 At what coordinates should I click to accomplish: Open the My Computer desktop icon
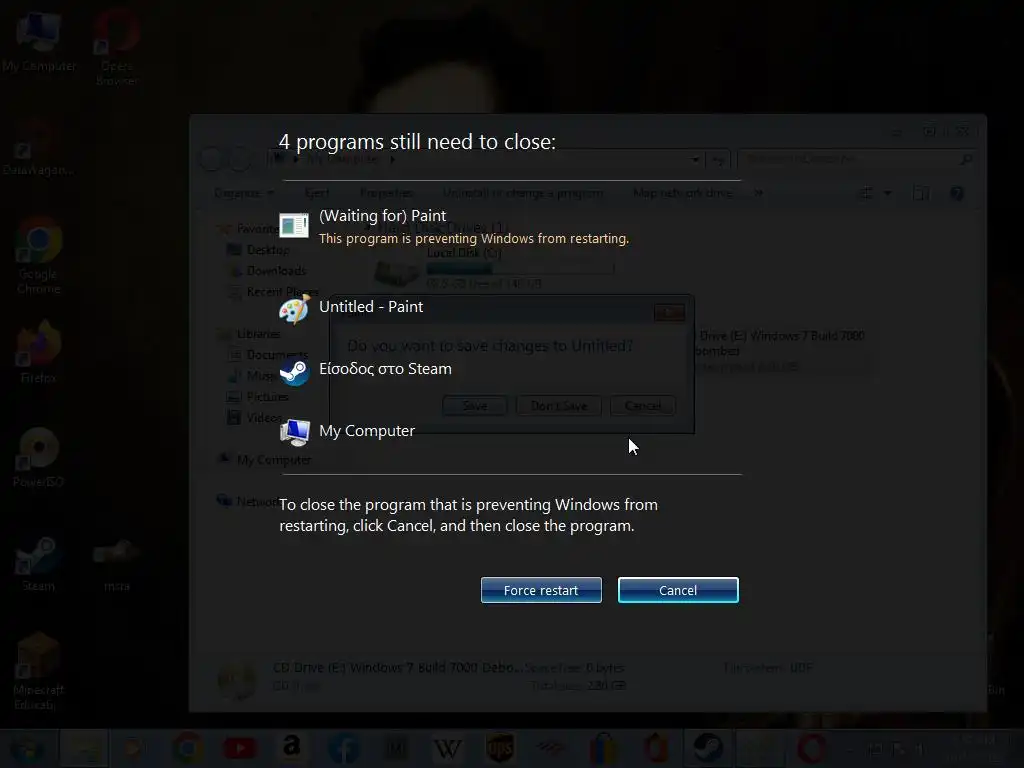point(39,42)
